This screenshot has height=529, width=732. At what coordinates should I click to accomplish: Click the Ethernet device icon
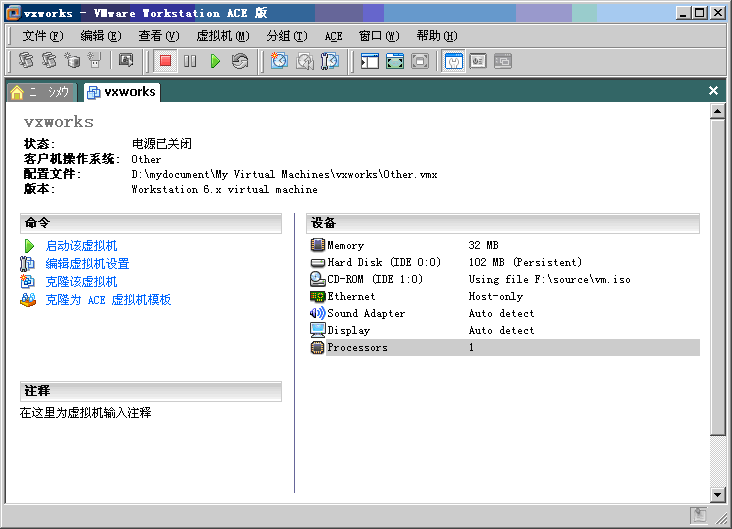click(x=317, y=296)
